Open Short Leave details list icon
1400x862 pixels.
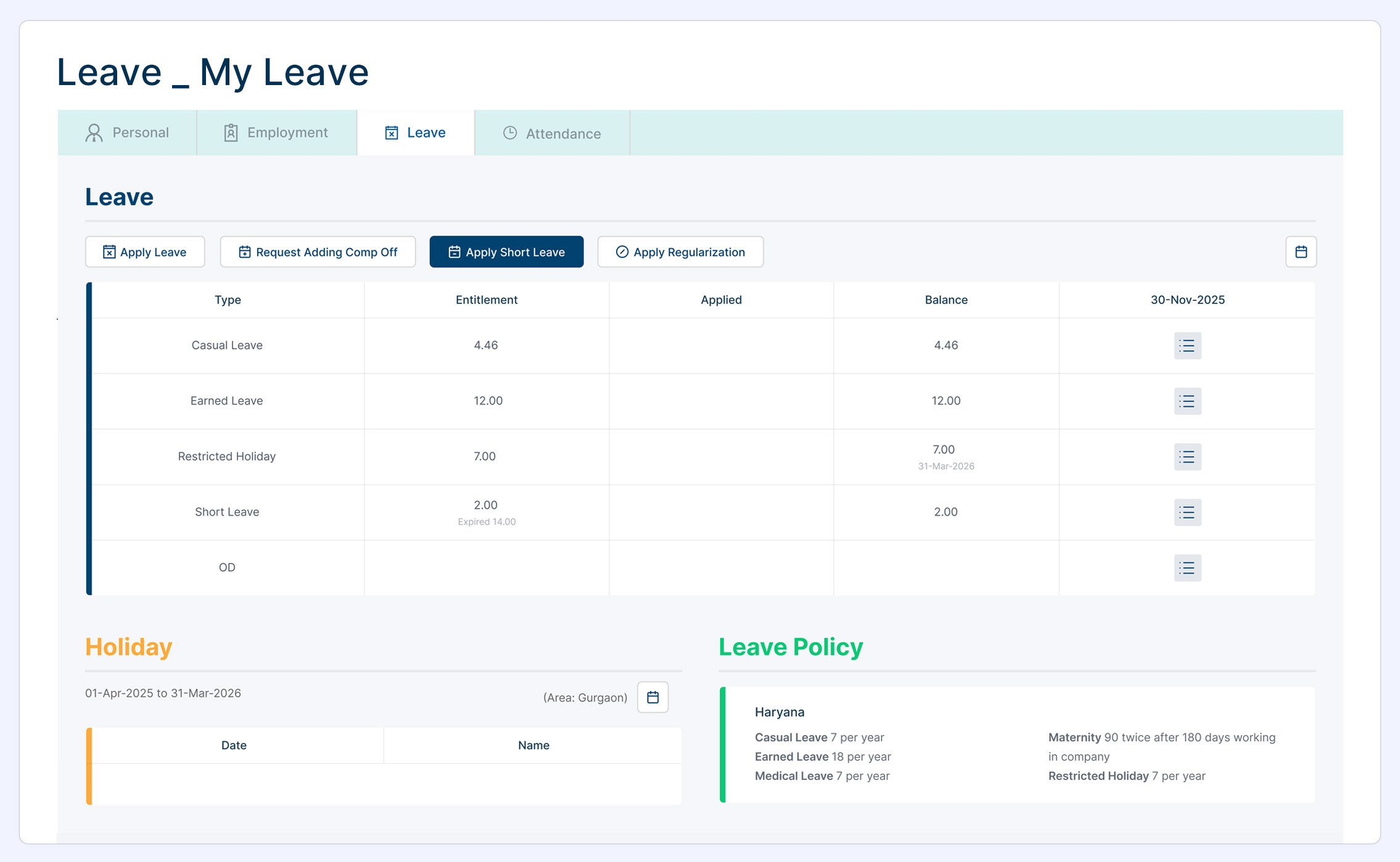tap(1187, 512)
